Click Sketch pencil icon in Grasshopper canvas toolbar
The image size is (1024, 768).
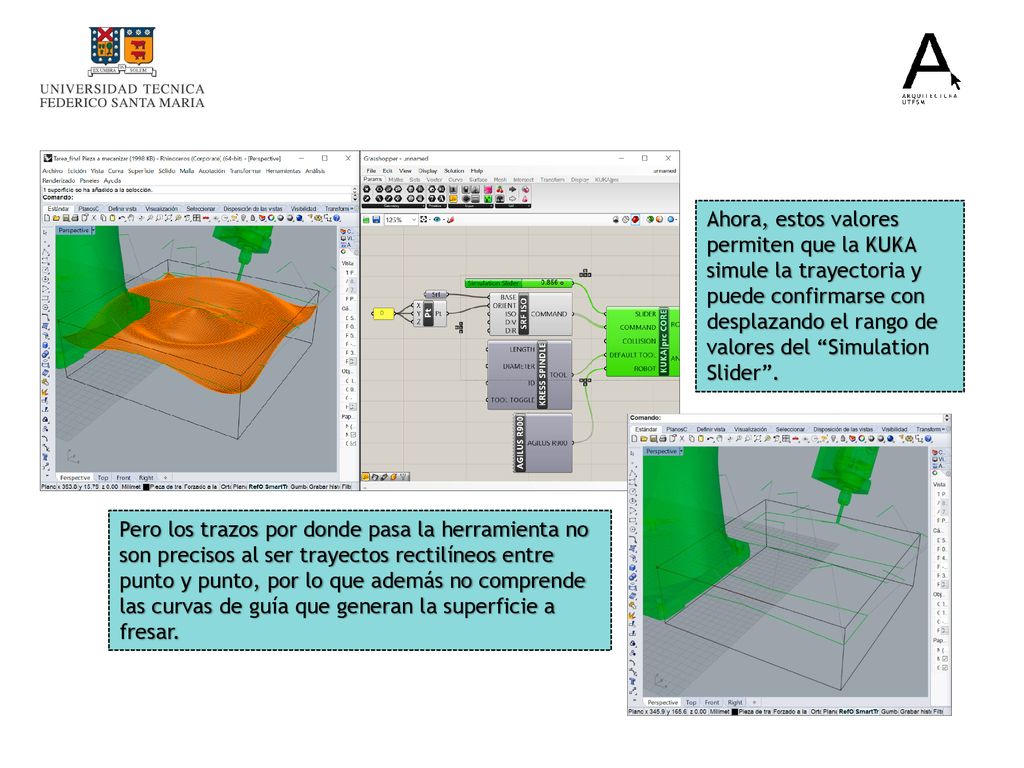tap(451, 219)
